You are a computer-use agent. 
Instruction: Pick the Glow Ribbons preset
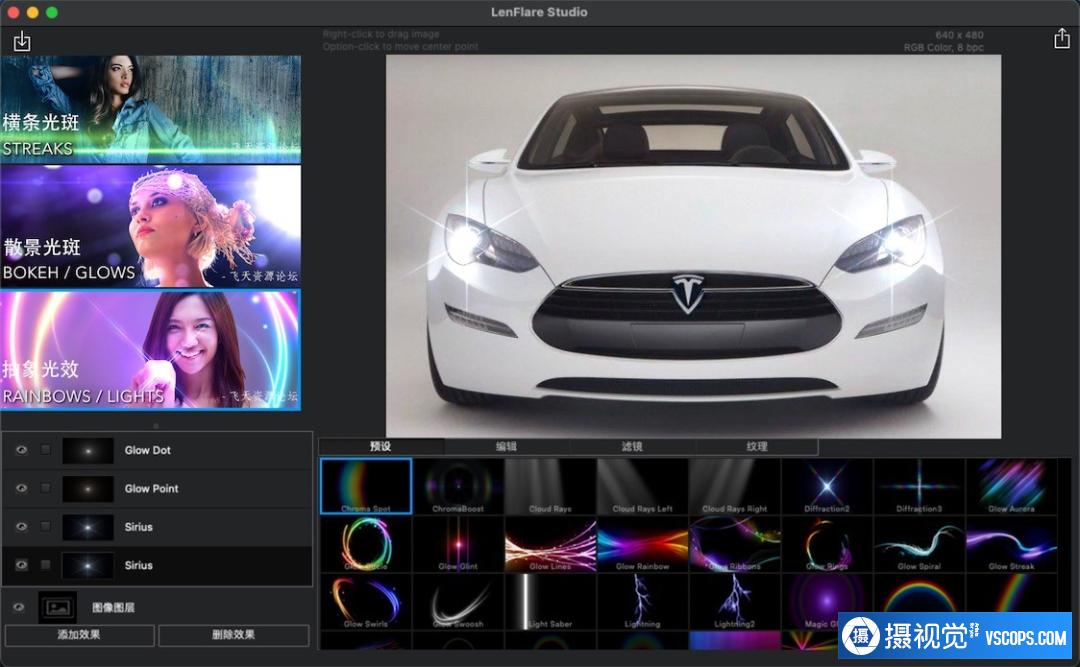[735, 544]
